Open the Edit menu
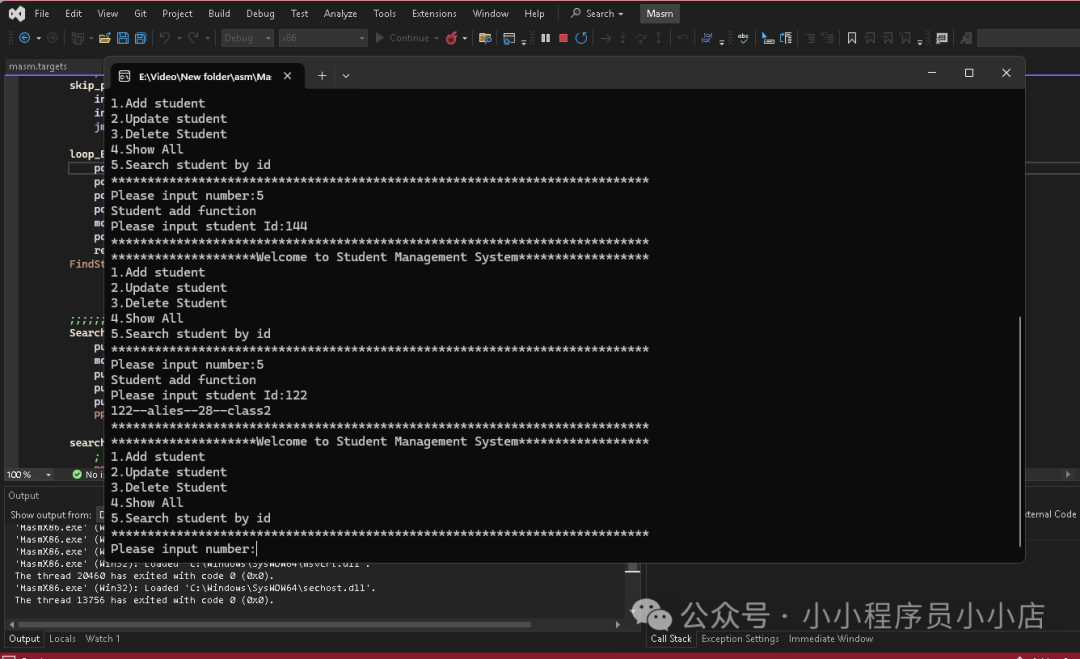This screenshot has height=659, width=1080. point(73,13)
